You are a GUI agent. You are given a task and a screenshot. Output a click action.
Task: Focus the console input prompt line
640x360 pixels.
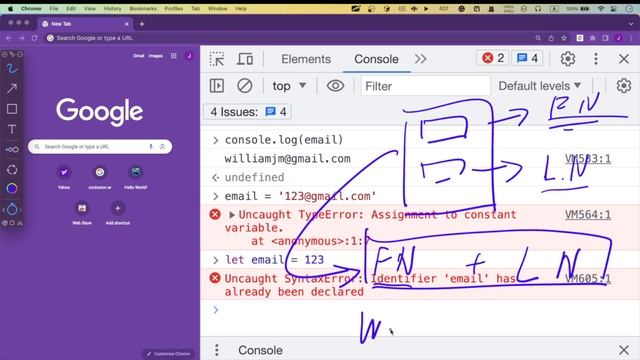tap(420, 310)
